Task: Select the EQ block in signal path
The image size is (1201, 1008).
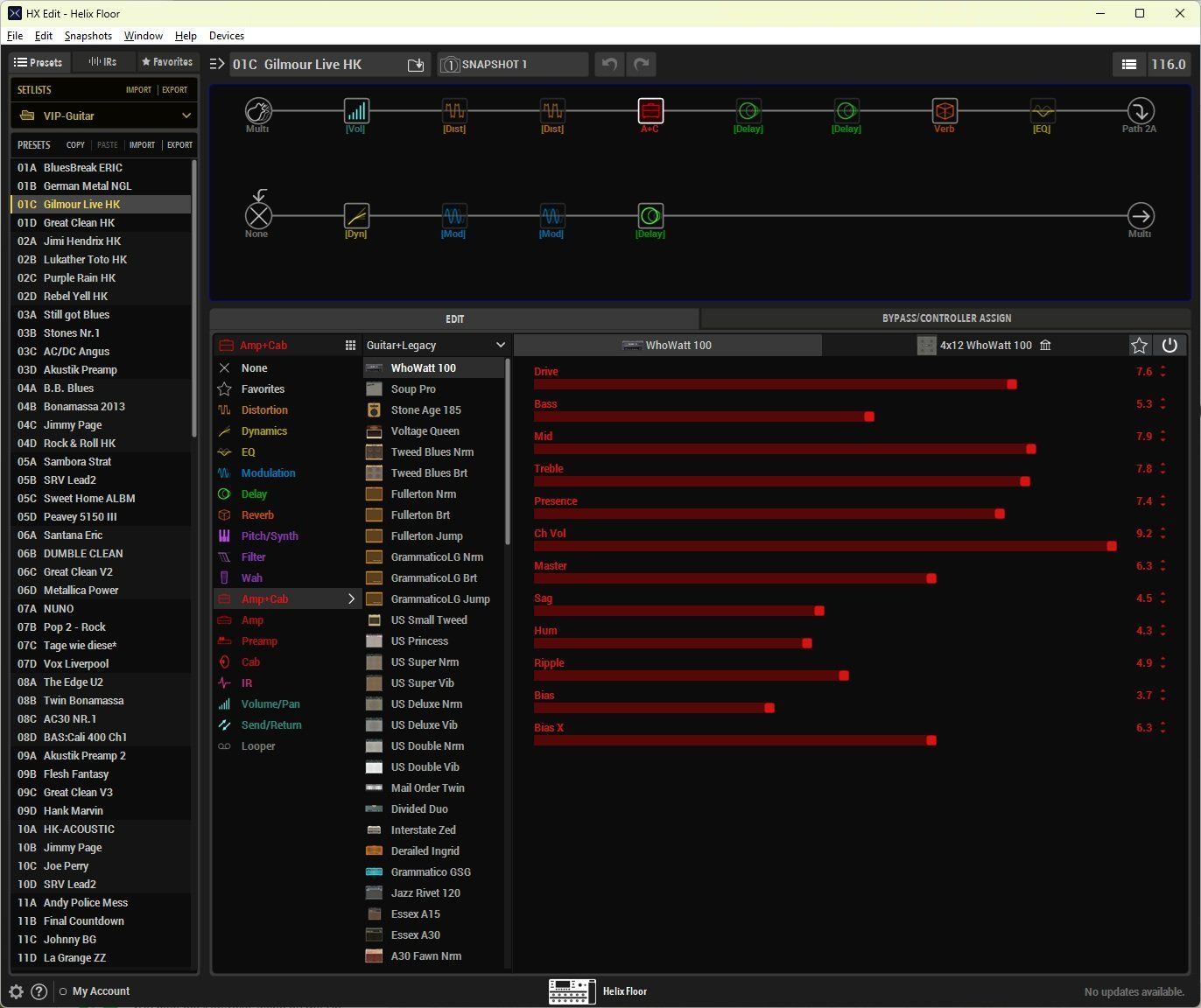Action: pyautogui.click(x=1042, y=111)
